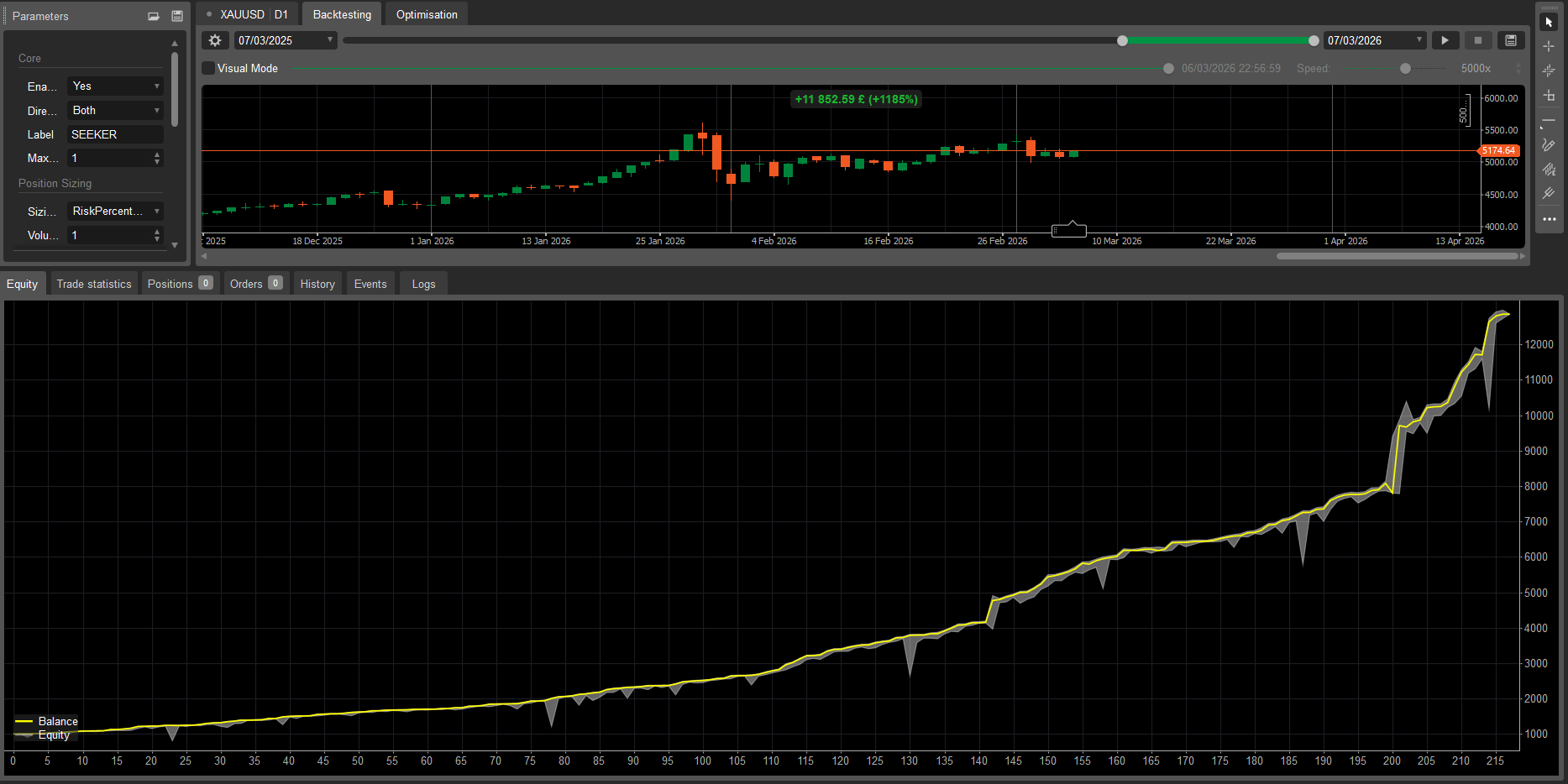Open more chart tools via three-dots icon

click(1550, 219)
